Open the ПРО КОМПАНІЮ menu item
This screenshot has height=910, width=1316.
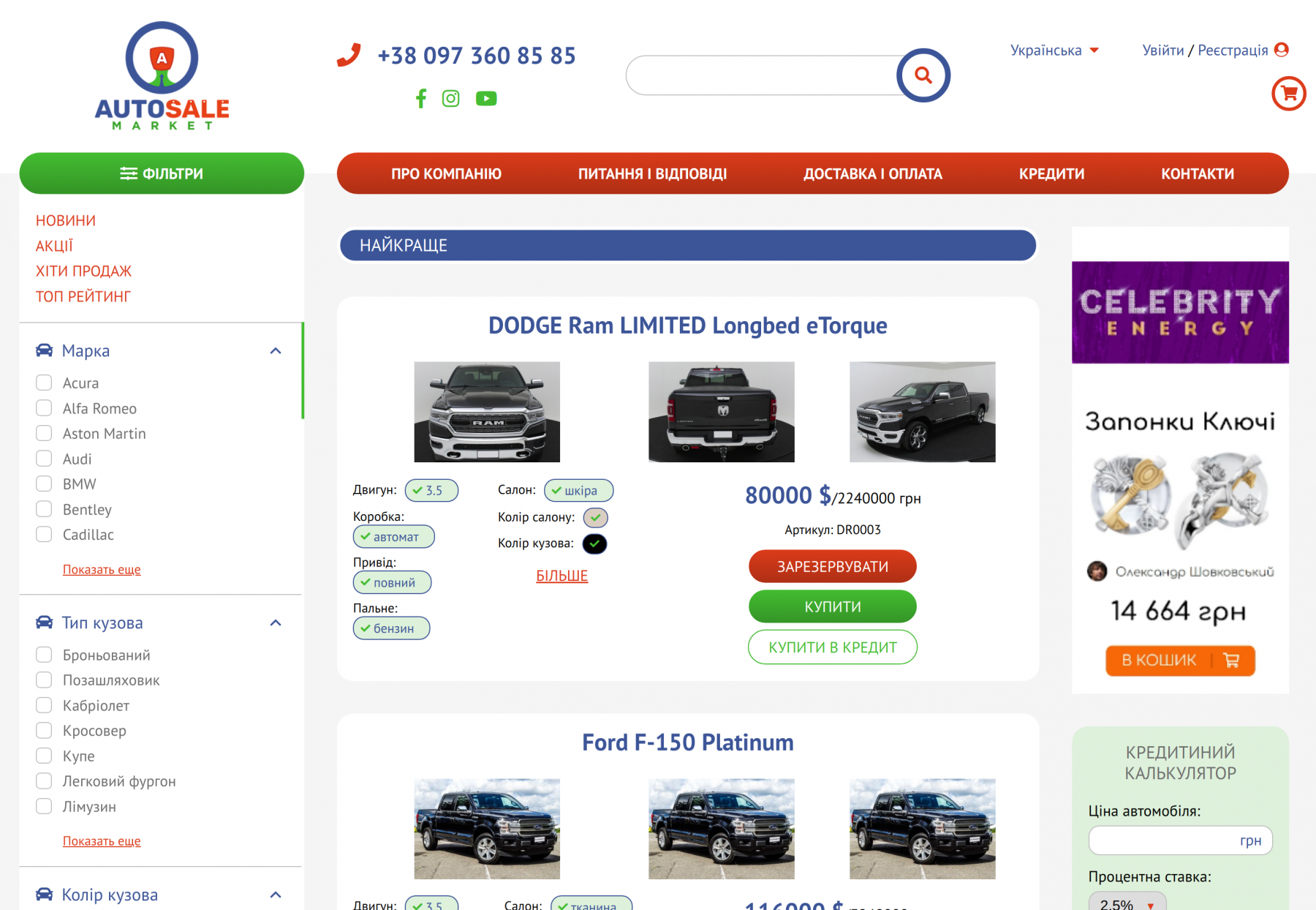(446, 174)
